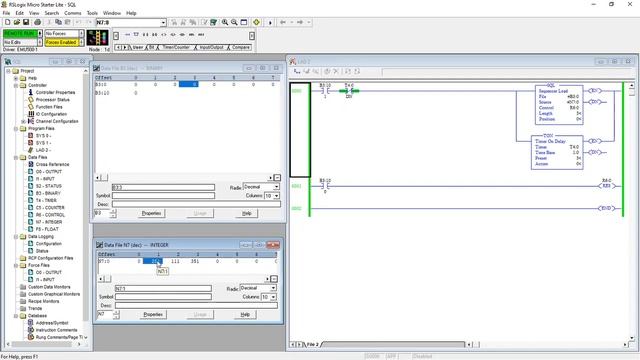Expand the Help folder node
The width and height of the screenshot is (640, 360).
pyautogui.click(x=16, y=78)
